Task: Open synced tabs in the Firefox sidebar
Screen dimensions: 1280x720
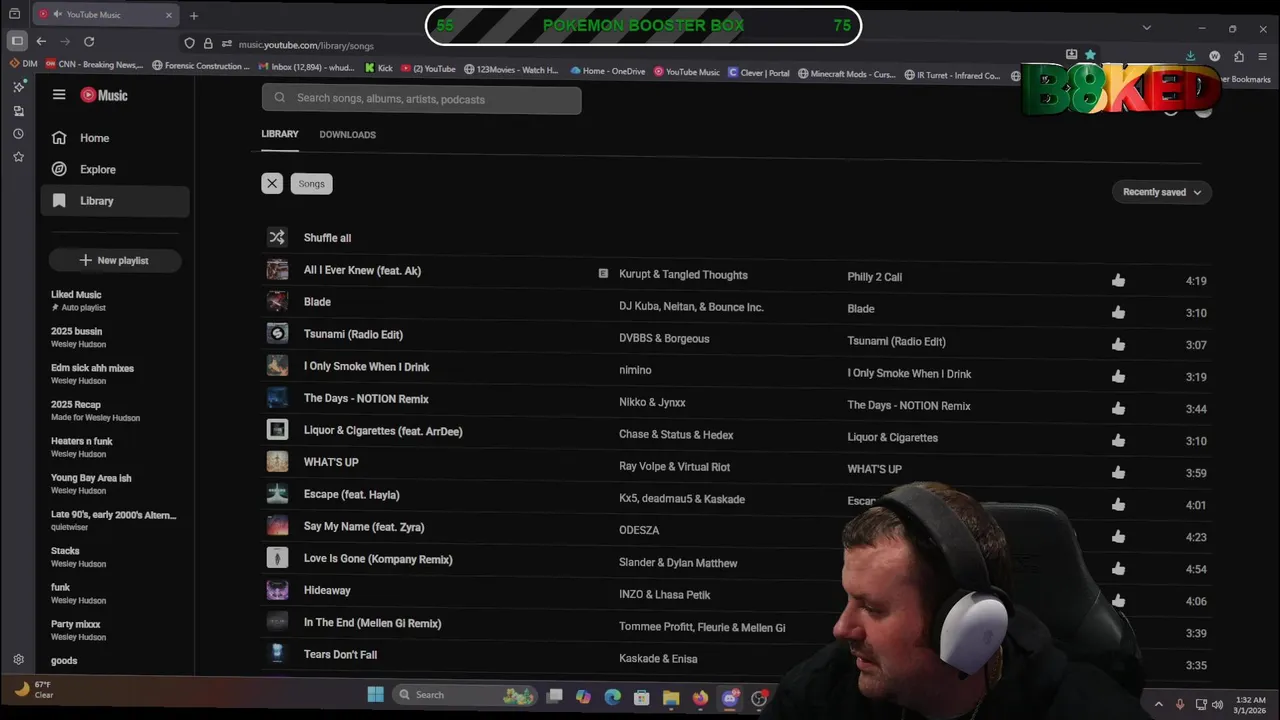Action: (18, 111)
